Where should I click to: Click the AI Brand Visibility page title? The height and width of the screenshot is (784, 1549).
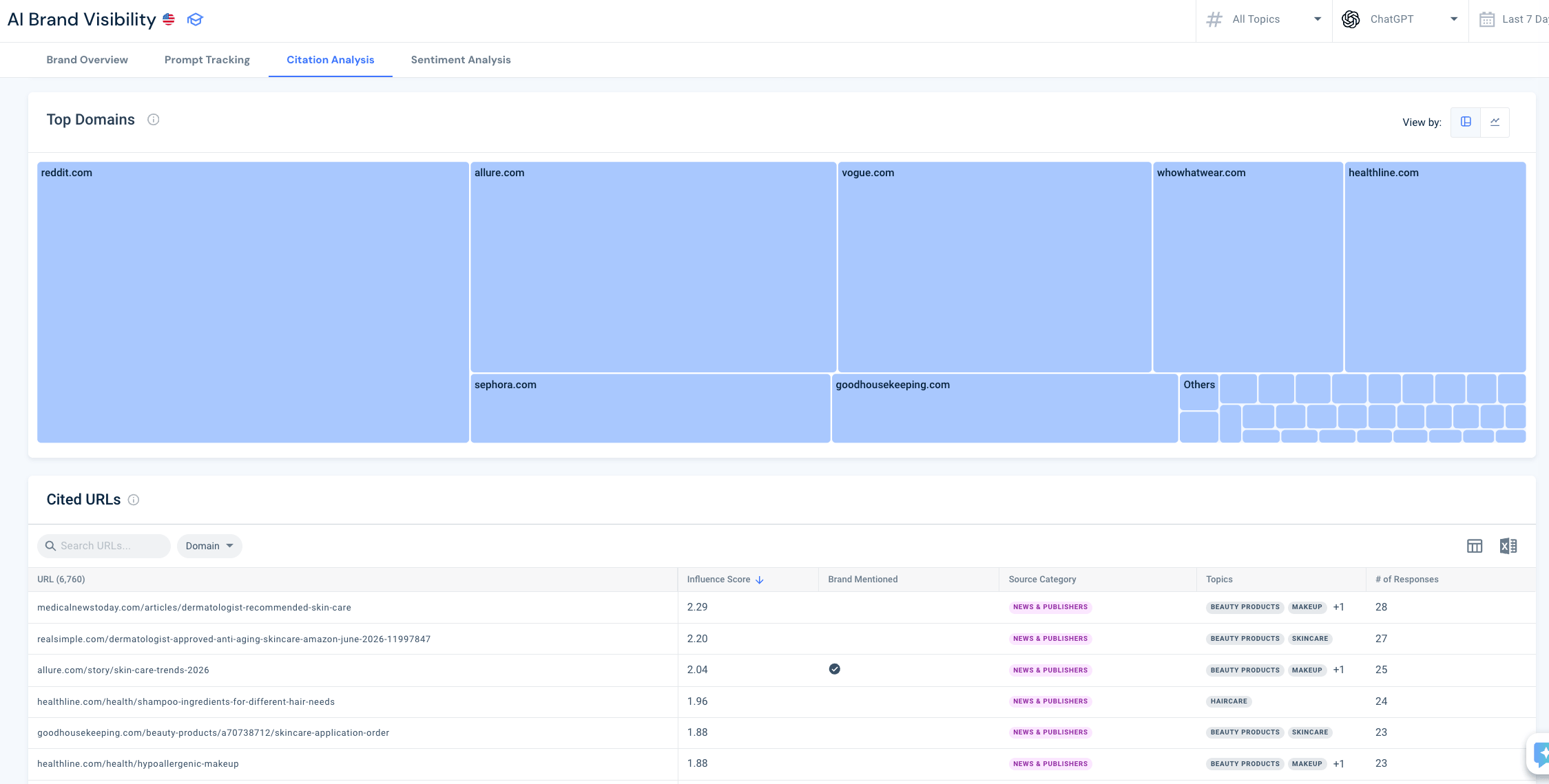81,19
